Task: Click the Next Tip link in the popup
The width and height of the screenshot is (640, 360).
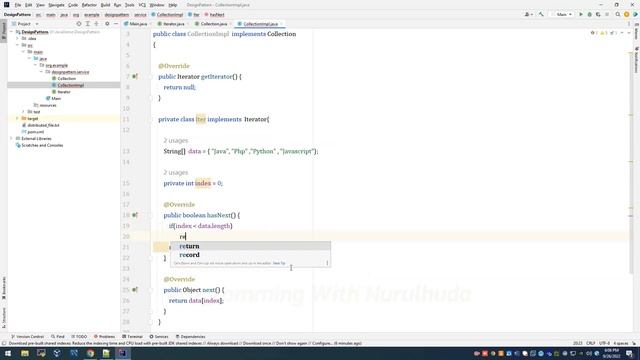Action: pyautogui.click(x=279, y=263)
